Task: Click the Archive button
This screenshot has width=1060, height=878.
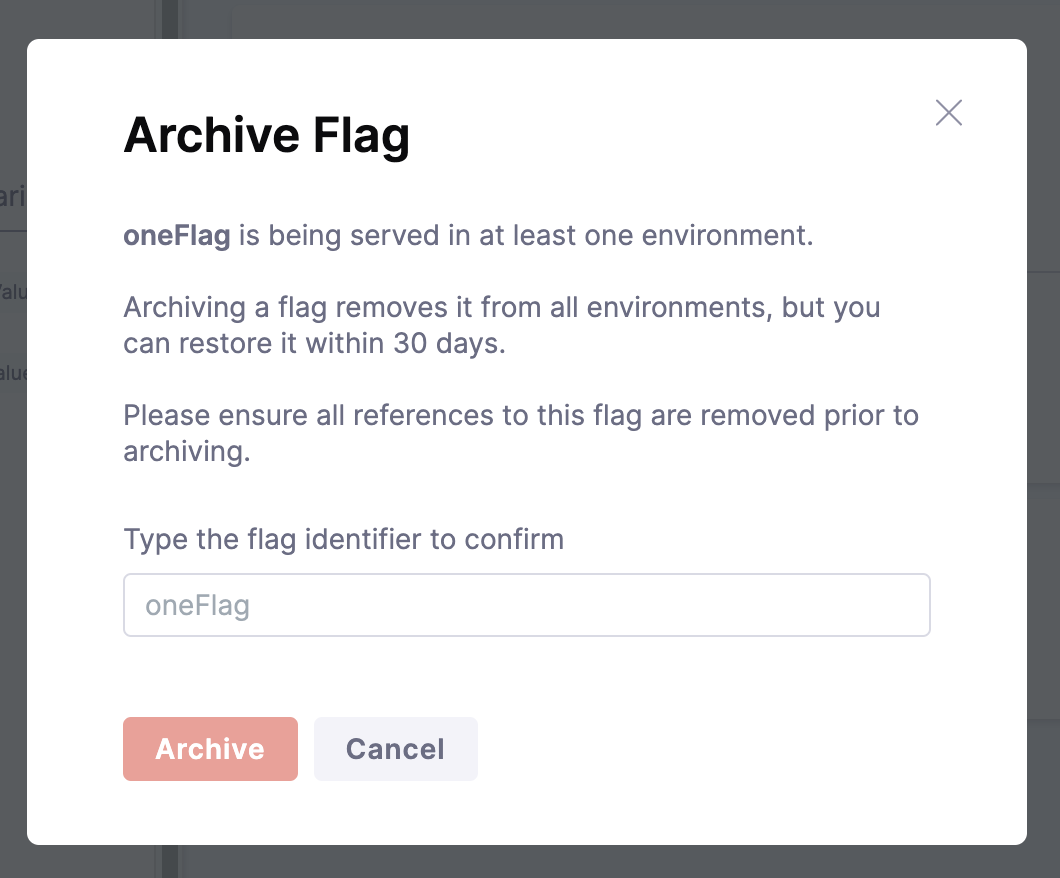Action: (x=210, y=748)
